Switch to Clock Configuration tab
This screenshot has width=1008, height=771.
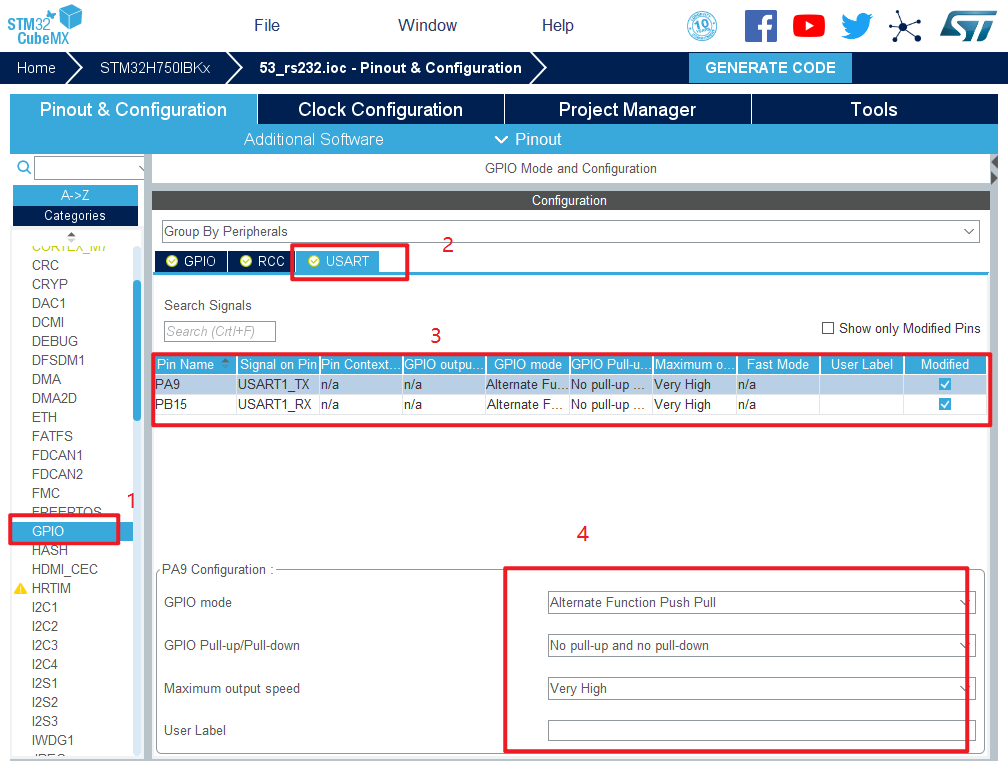[380, 110]
